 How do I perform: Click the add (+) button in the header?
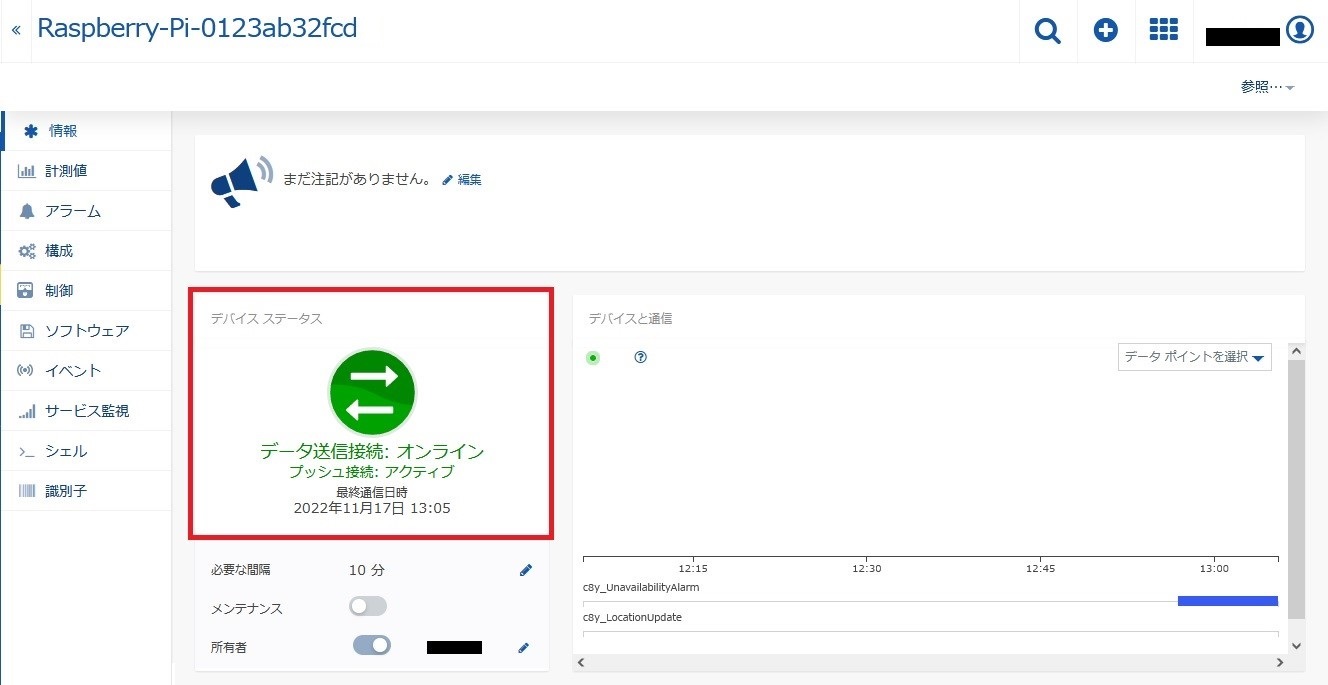(1106, 30)
